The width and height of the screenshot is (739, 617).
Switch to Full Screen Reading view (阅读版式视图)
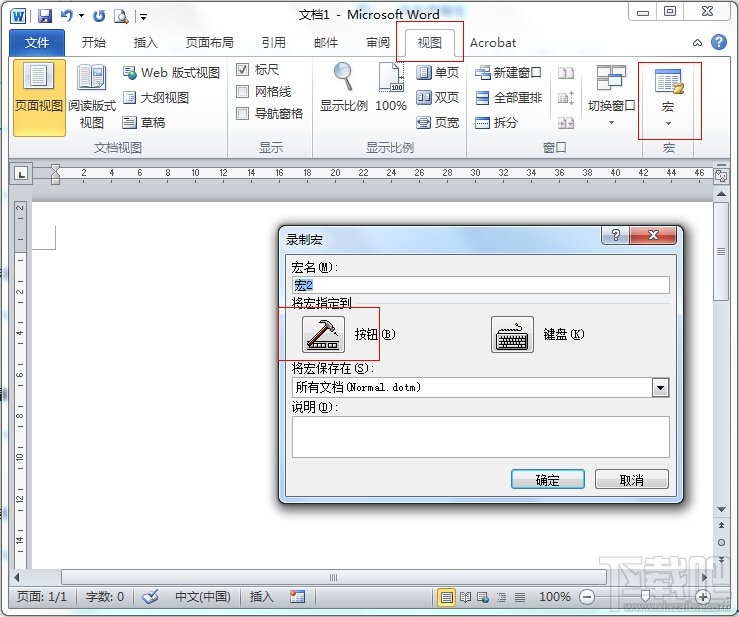(91, 97)
